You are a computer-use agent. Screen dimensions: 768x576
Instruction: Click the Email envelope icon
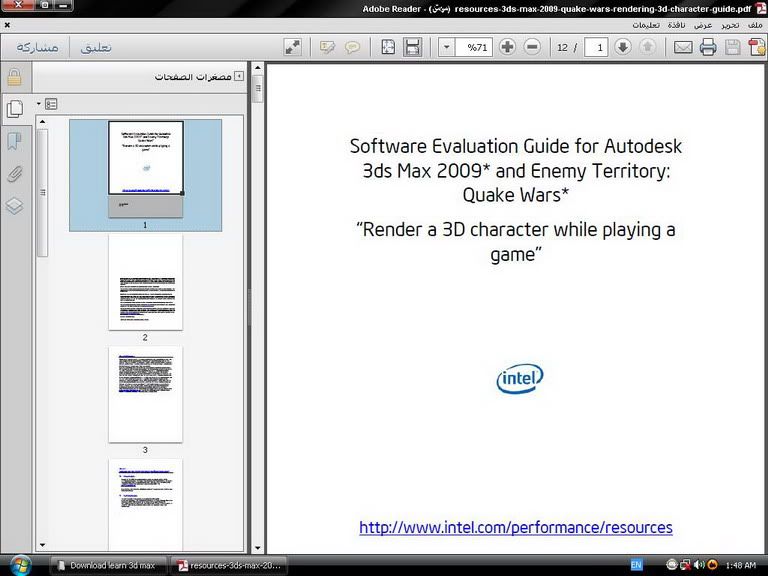click(x=683, y=48)
